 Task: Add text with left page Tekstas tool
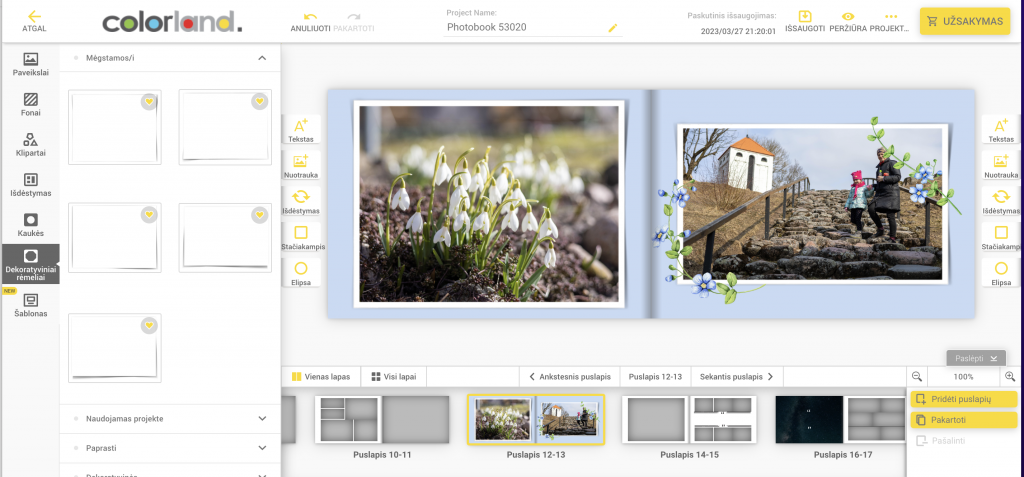[x=300, y=131]
